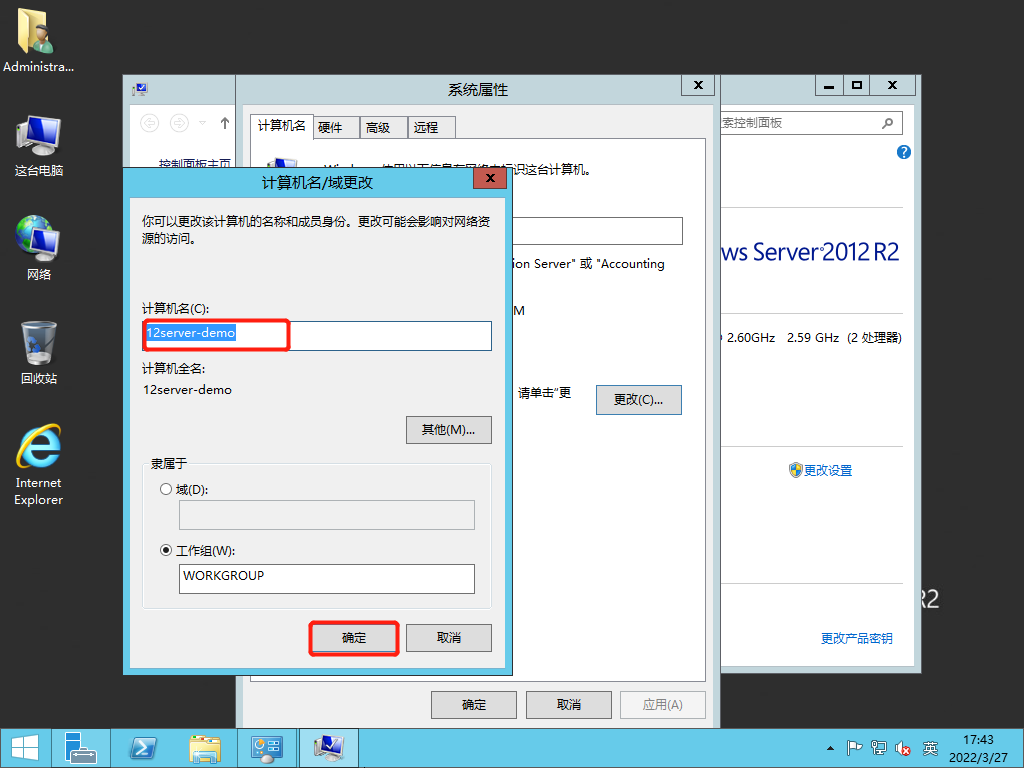Click the 其他(M)... button
The height and width of the screenshot is (768, 1024).
click(449, 430)
